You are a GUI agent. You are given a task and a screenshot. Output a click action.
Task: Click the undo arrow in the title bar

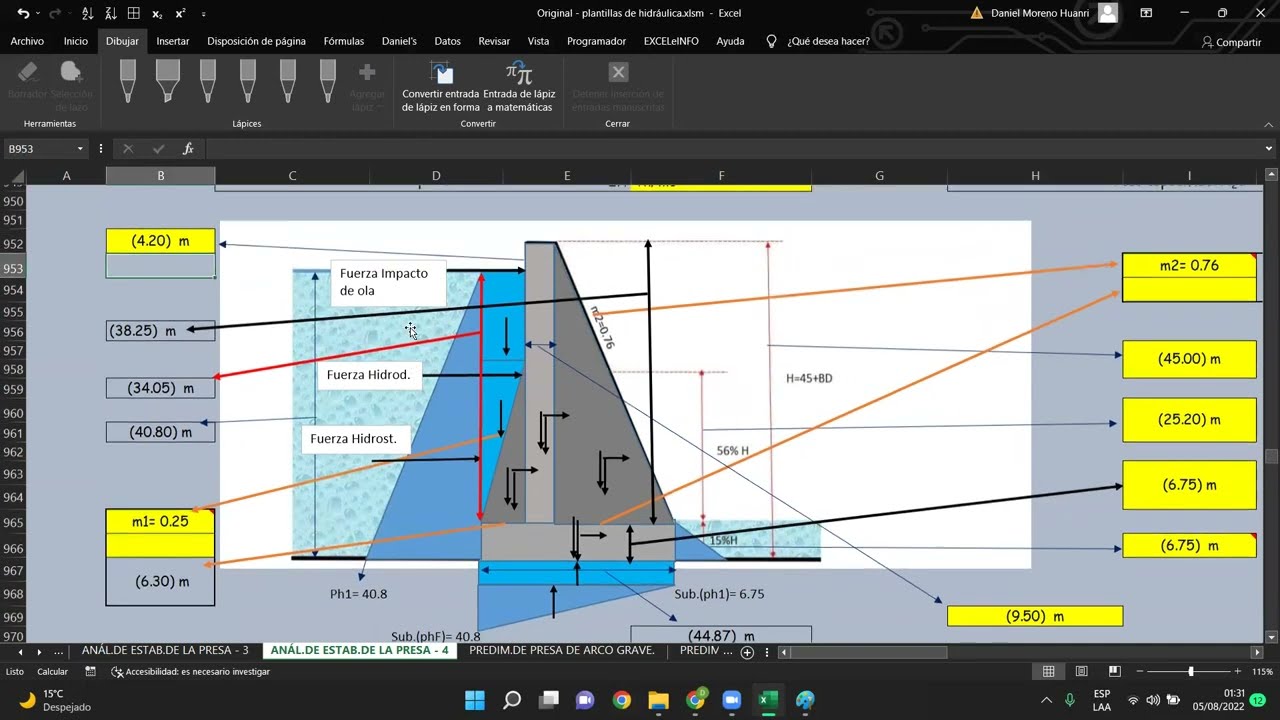[x=22, y=13]
